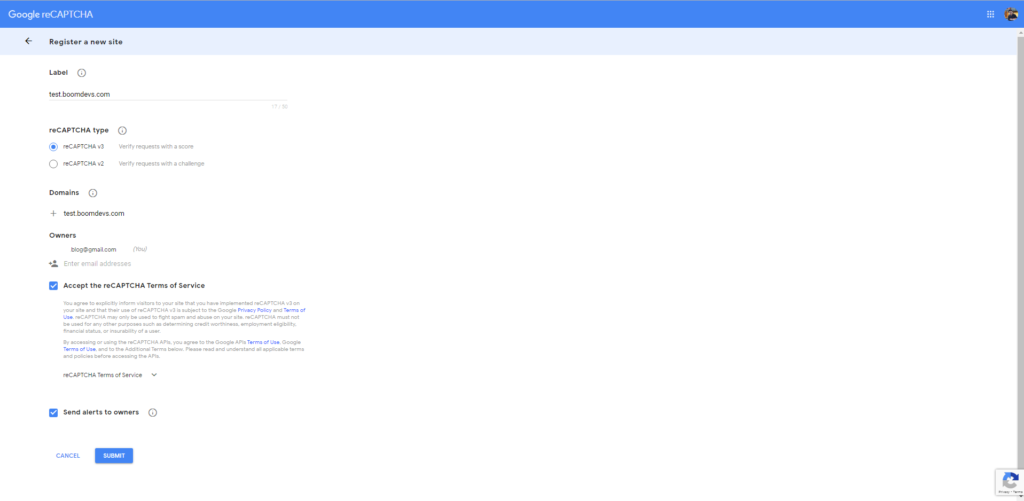The height and width of the screenshot is (501, 1024).
Task: Click the add-person icon under Owners
Action: [x=54, y=263]
